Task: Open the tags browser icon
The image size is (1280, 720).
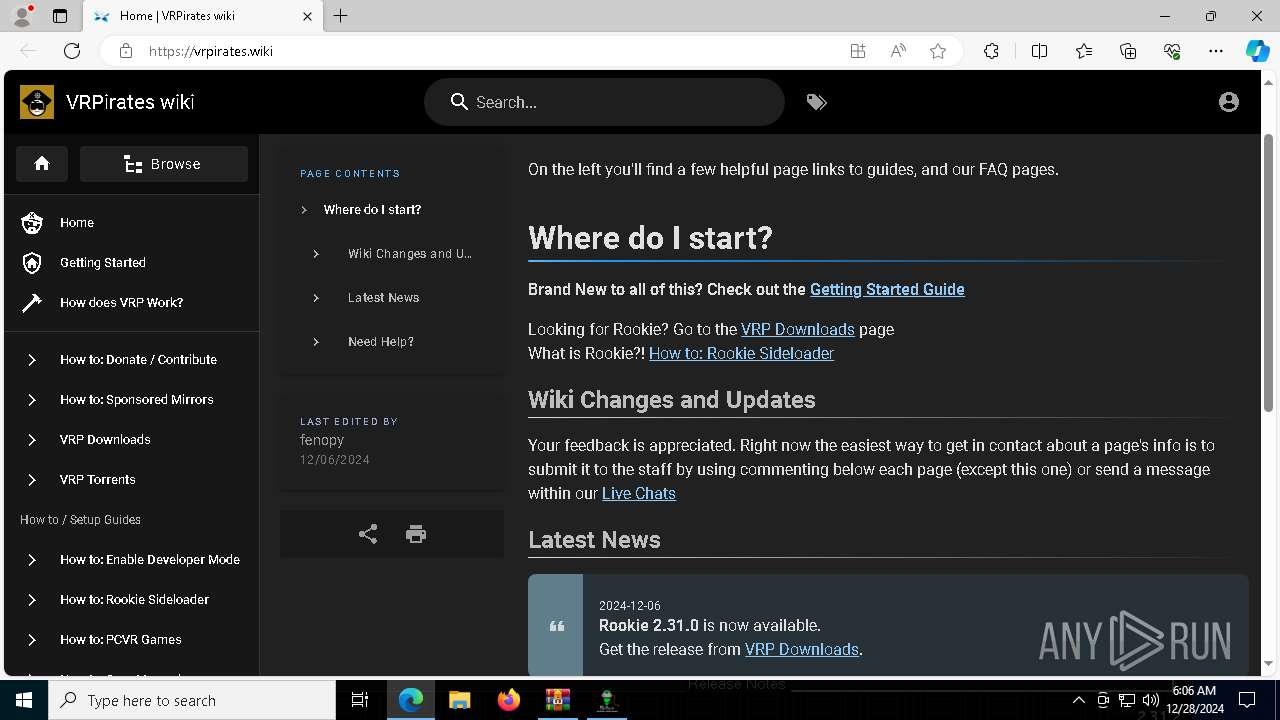Action: click(x=817, y=102)
